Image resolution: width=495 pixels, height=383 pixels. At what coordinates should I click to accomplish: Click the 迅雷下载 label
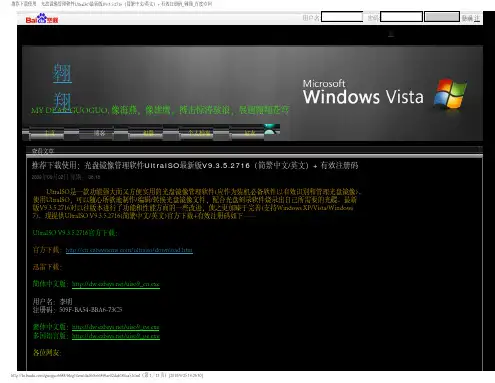tap(47, 267)
